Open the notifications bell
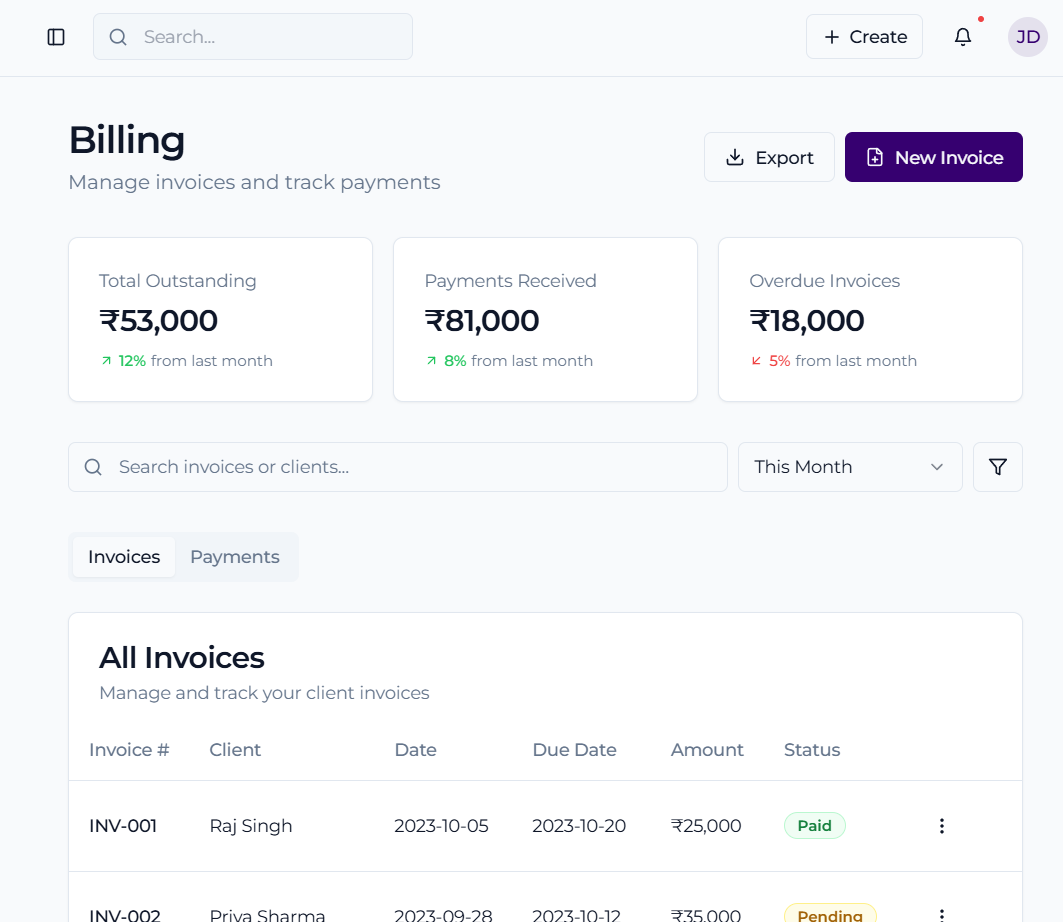The height and width of the screenshot is (922, 1063). 962,37
